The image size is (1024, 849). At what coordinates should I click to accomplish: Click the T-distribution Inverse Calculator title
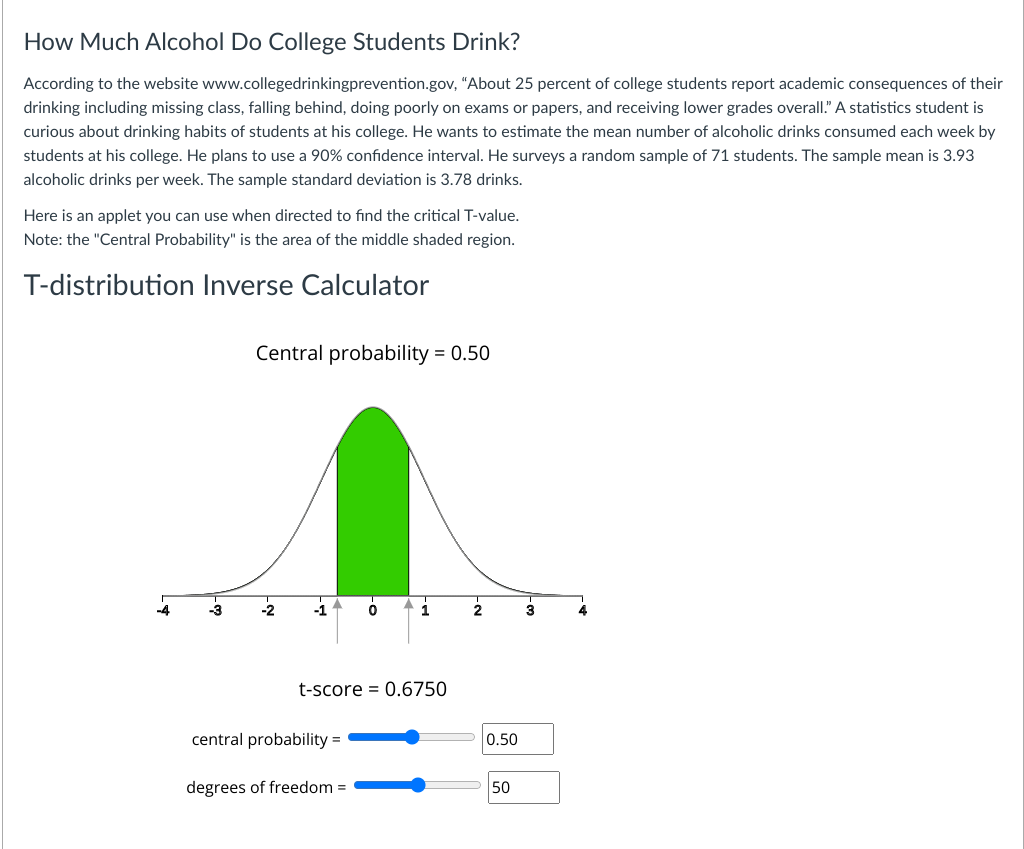(227, 285)
